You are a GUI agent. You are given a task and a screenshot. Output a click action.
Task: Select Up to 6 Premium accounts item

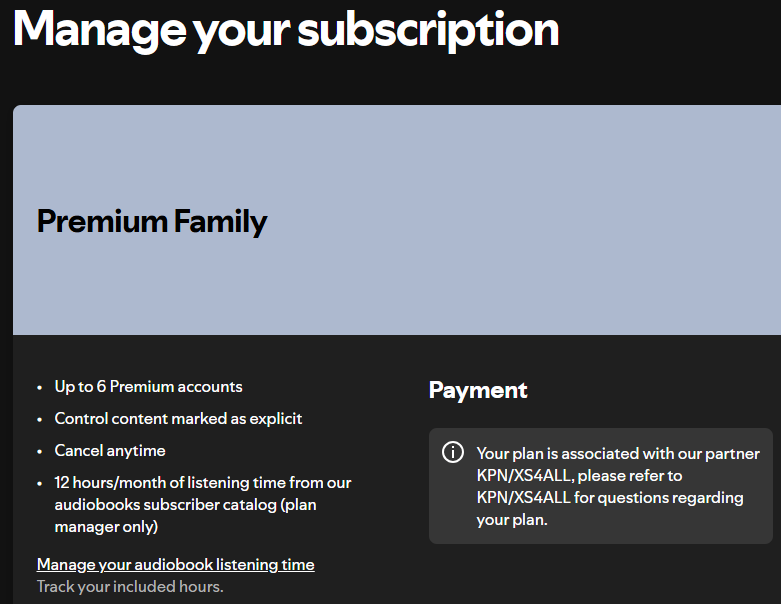point(148,387)
